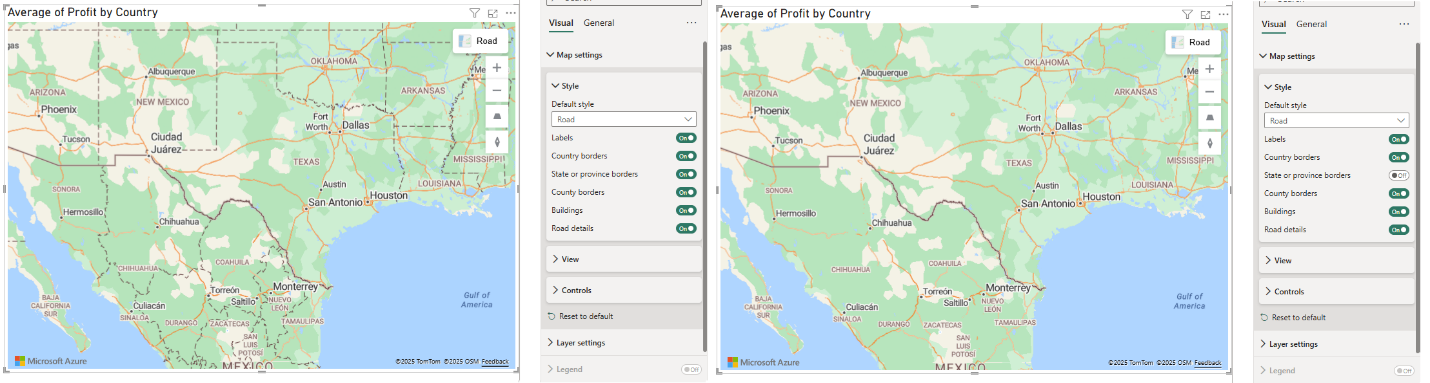Click Reset to default where state borders toggle is off
Image resolution: width=1430 pixels, height=383 pixels.
coord(1298,317)
